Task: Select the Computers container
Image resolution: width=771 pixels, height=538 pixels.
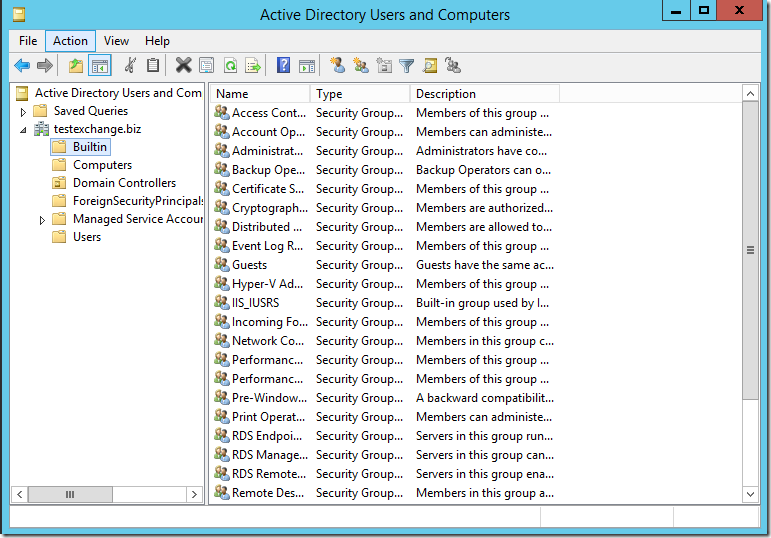Action: pyautogui.click(x=102, y=165)
